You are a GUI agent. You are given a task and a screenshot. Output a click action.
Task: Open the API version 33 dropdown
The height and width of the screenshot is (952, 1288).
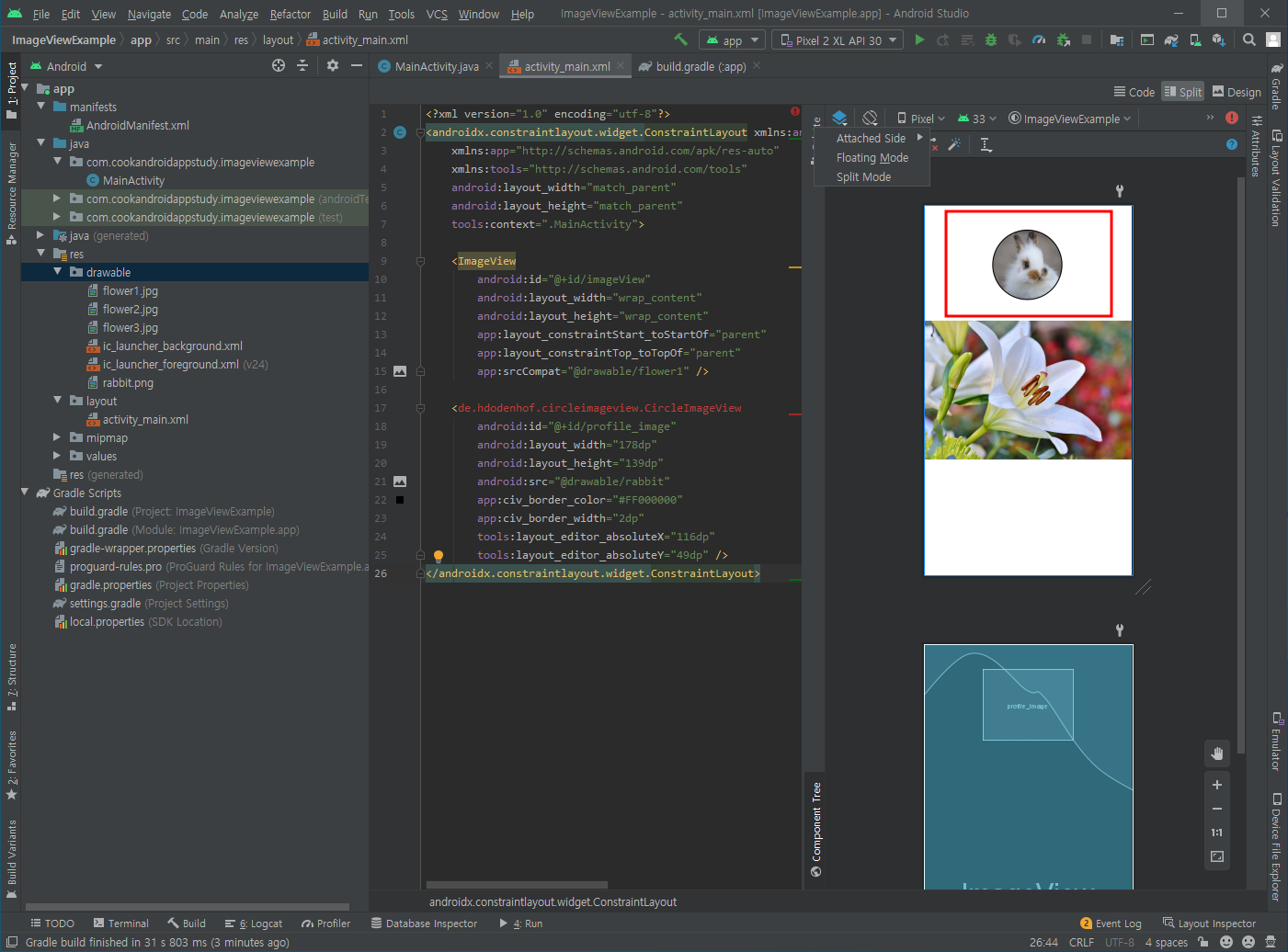point(977,119)
